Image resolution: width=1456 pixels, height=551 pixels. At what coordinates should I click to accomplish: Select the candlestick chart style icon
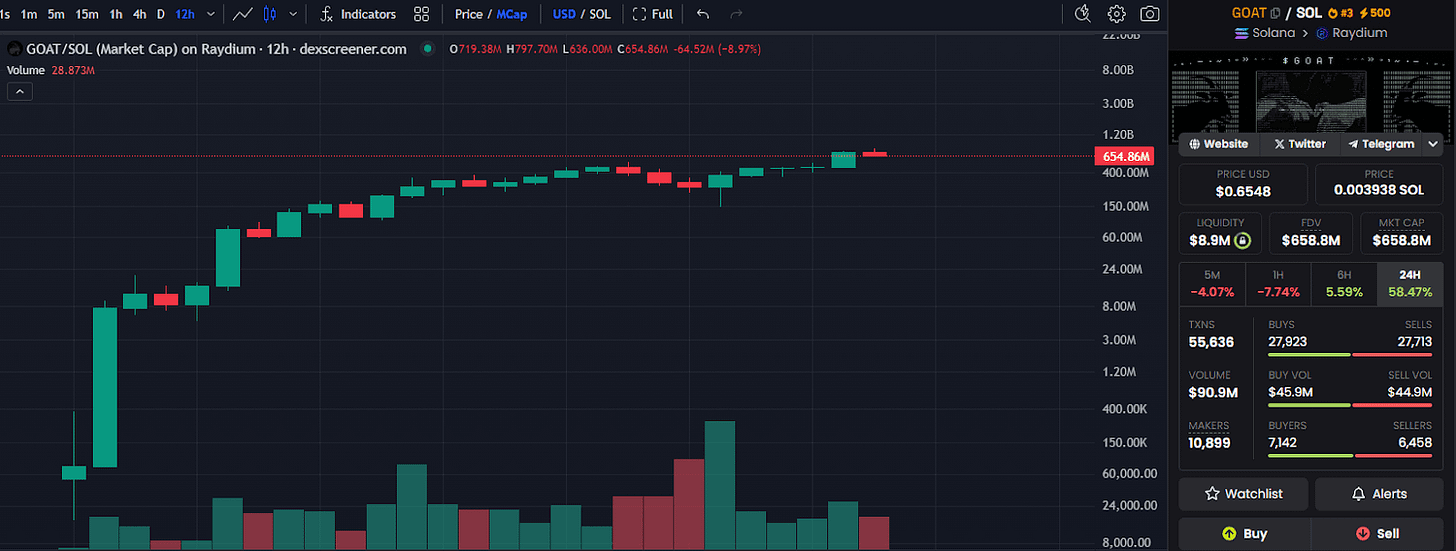(270, 14)
